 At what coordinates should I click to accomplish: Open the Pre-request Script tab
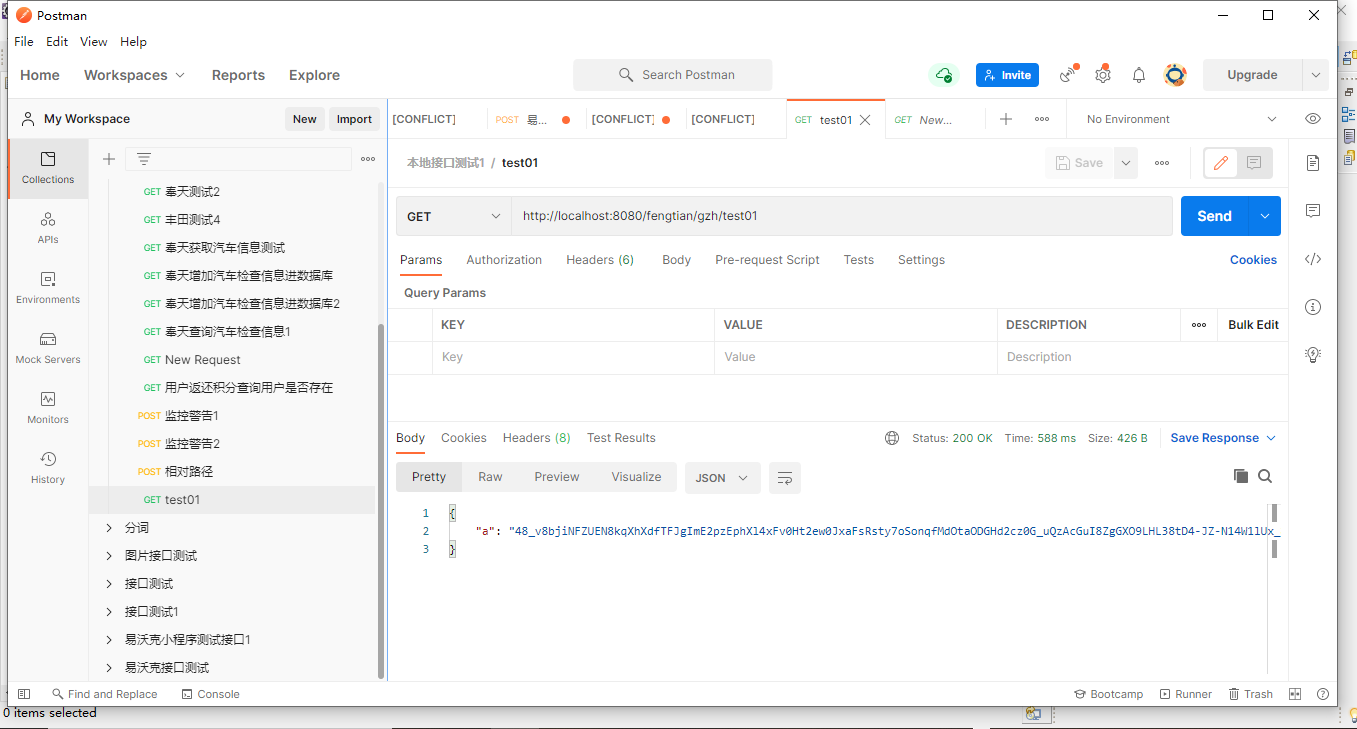(x=767, y=260)
